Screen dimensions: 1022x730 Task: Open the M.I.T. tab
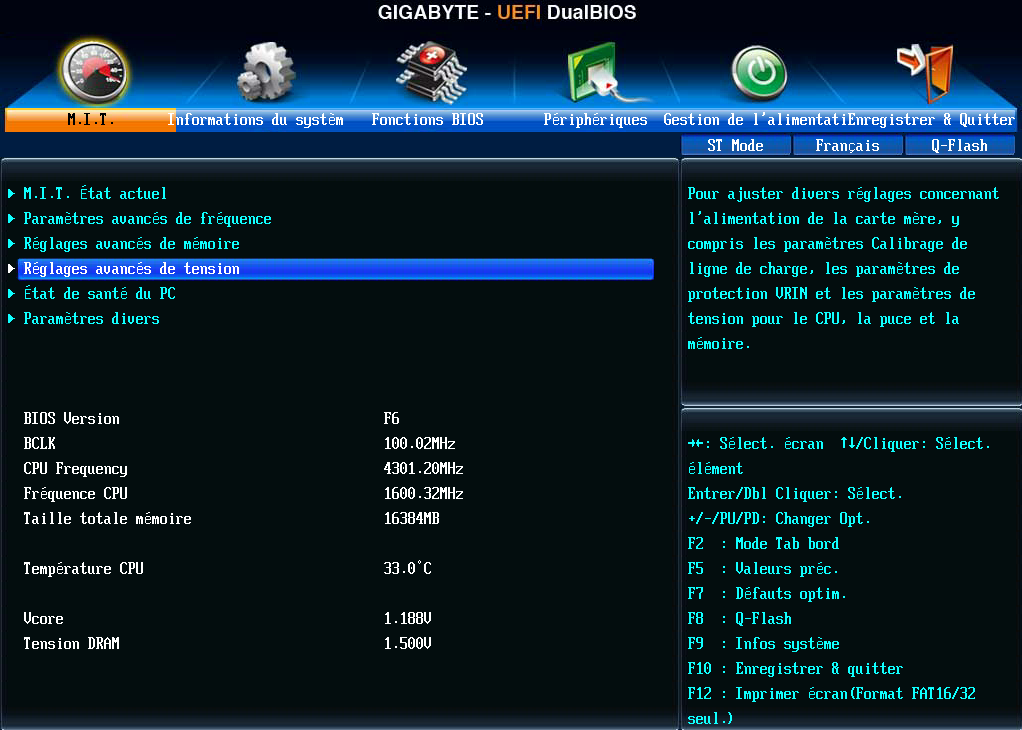point(91,120)
